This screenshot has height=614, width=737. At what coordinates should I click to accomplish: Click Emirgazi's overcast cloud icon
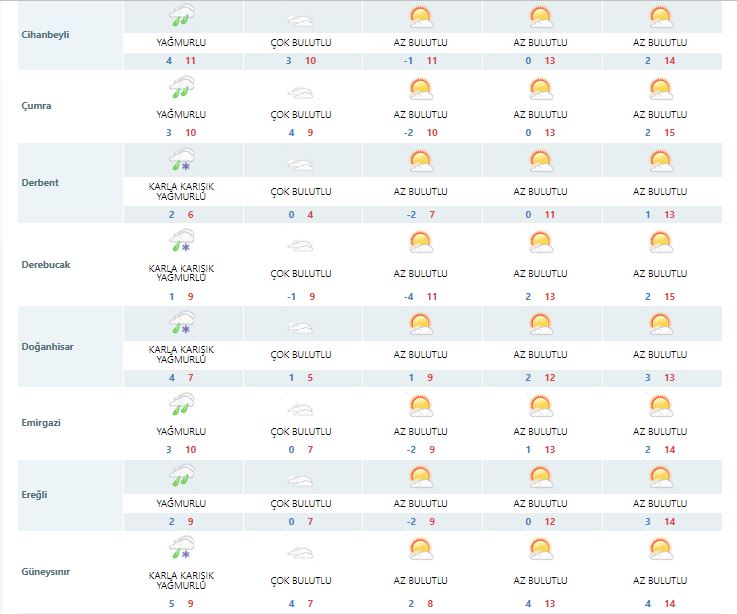point(301,410)
